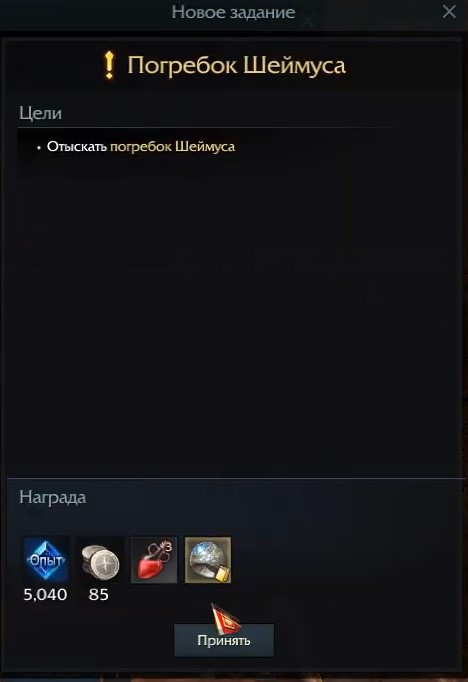Click the number 3 badge on the potion
Image resolution: width=468 pixels, height=682 pixels.
point(168,546)
